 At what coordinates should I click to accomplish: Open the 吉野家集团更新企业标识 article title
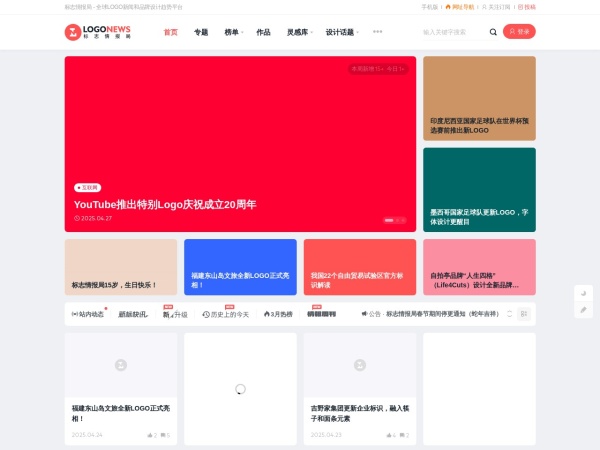coord(360,414)
